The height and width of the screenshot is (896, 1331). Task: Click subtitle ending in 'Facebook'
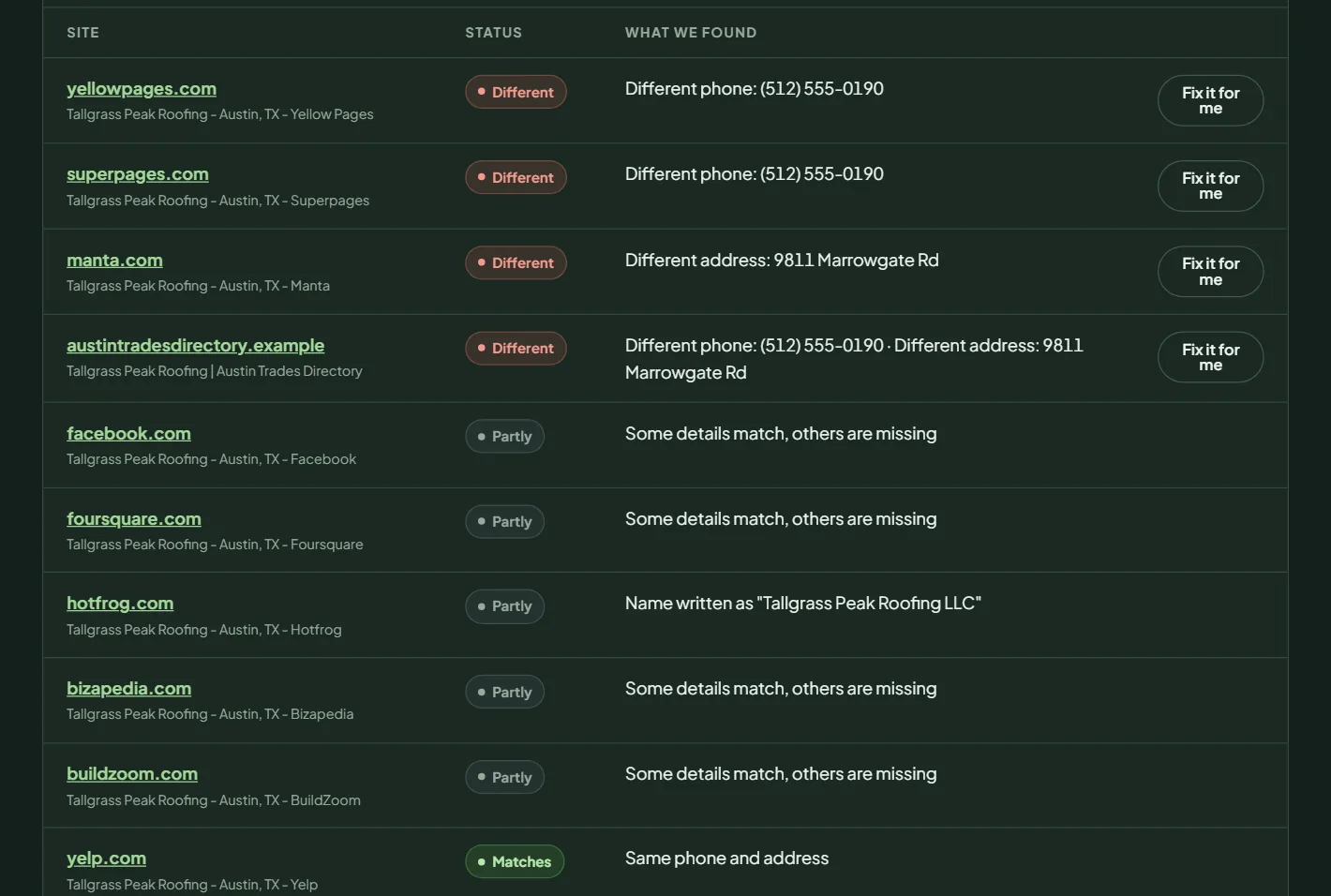pos(211,459)
